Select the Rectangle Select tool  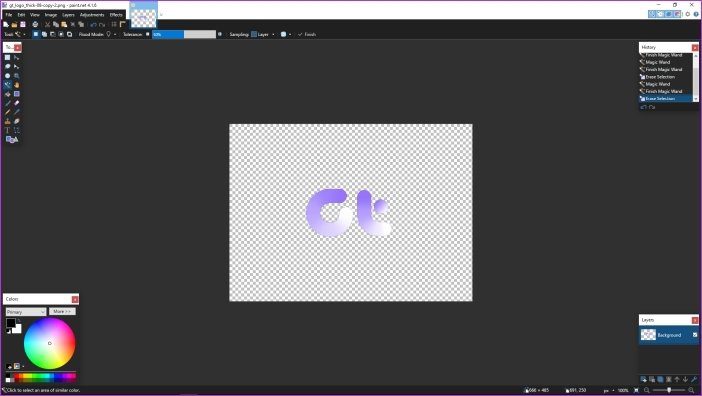7,57
